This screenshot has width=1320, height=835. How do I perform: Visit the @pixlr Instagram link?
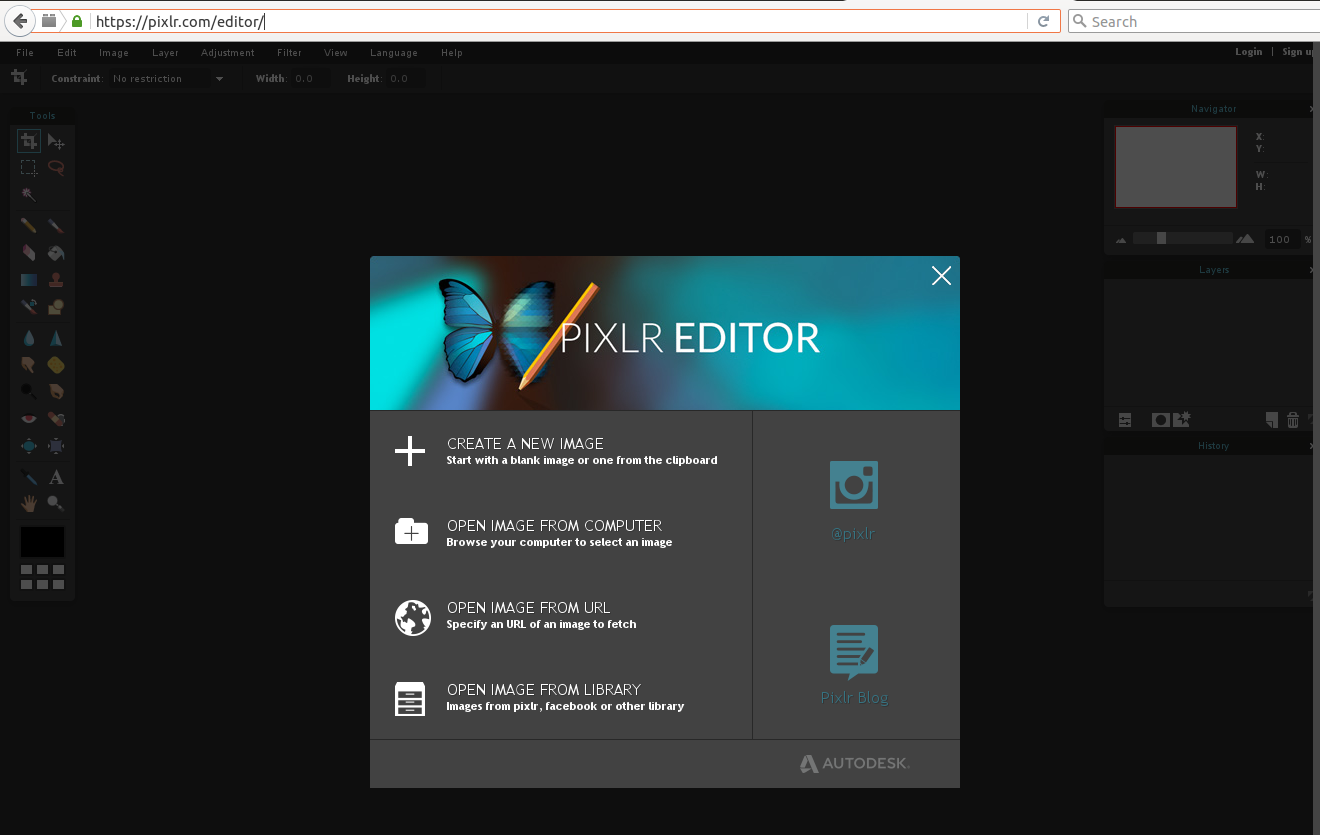(x=853, y=500)
